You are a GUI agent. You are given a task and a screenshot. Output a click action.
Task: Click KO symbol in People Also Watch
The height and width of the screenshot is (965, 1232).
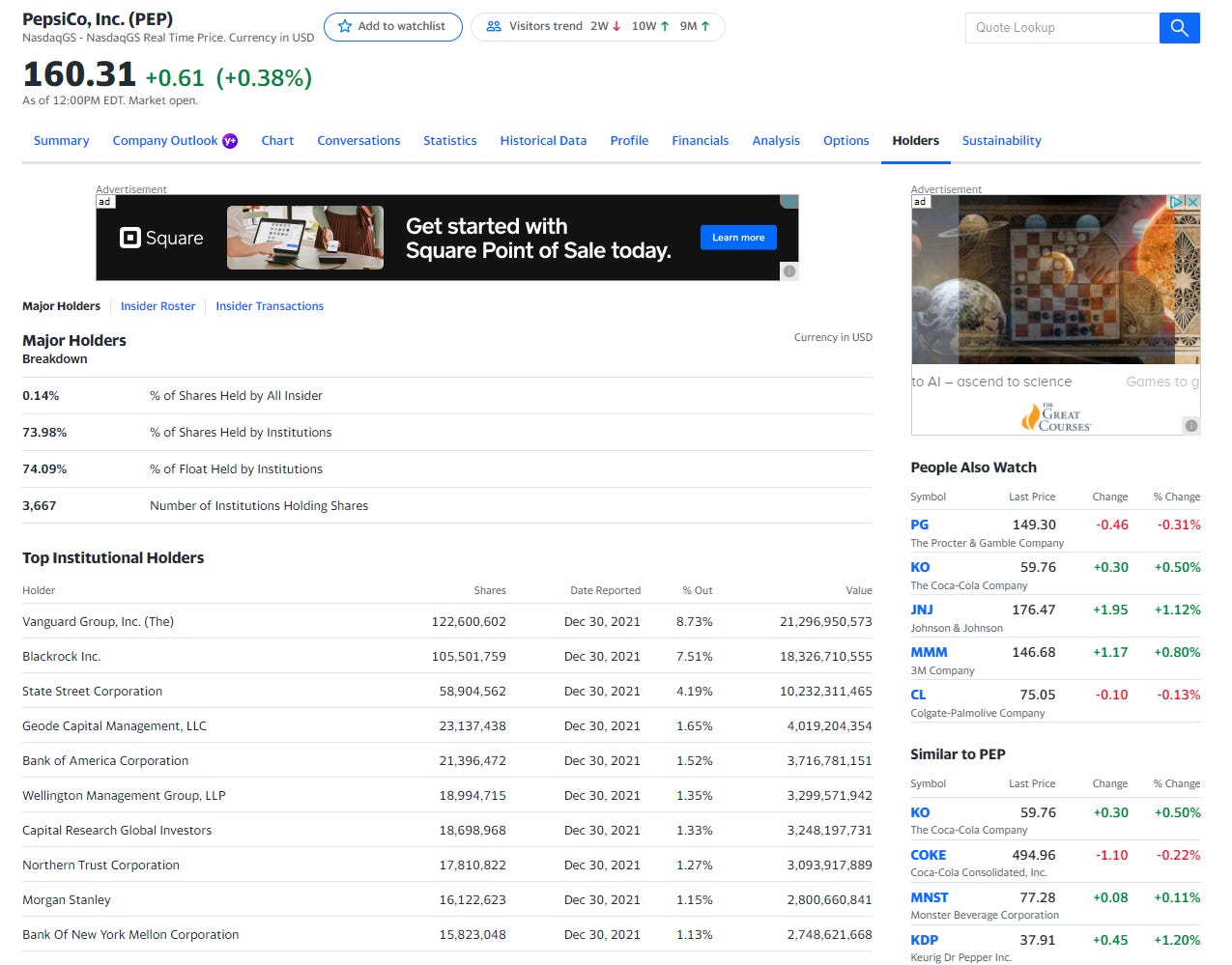[x=920, y=567]
